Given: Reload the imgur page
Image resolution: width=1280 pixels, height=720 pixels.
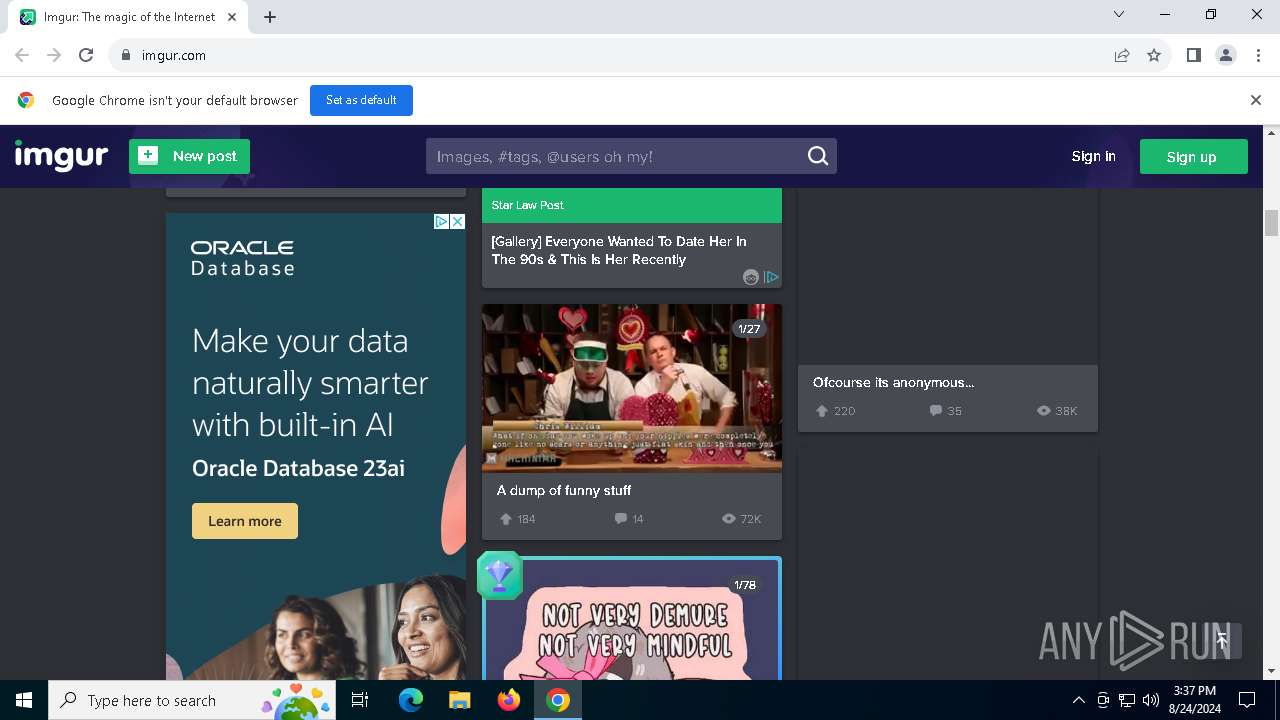Looking at the screenshot, I should point(86,56).
